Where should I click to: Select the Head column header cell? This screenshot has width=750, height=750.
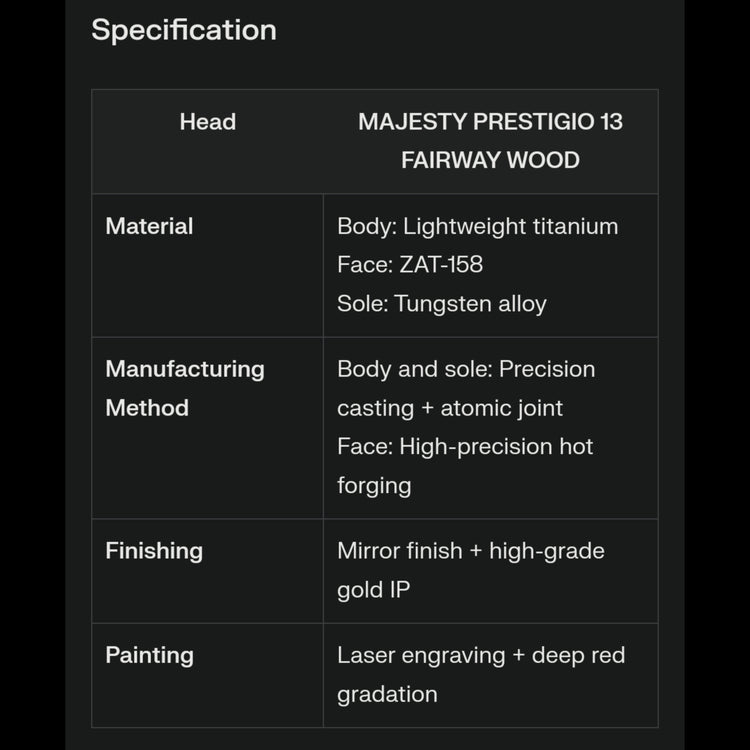(208, 122)
